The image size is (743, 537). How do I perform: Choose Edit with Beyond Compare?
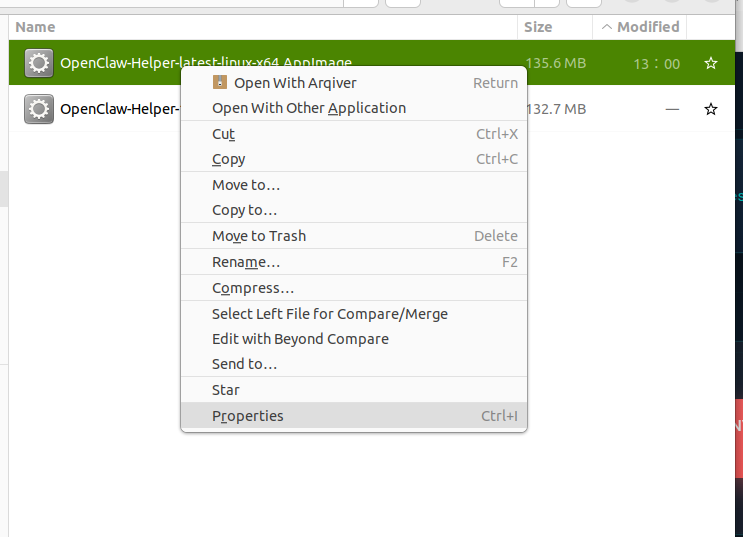point(300,339)
